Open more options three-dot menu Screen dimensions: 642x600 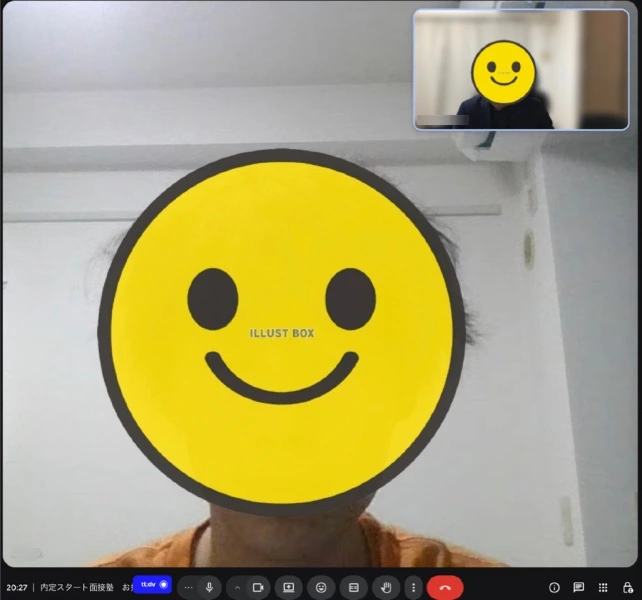[x=413, y=587]
